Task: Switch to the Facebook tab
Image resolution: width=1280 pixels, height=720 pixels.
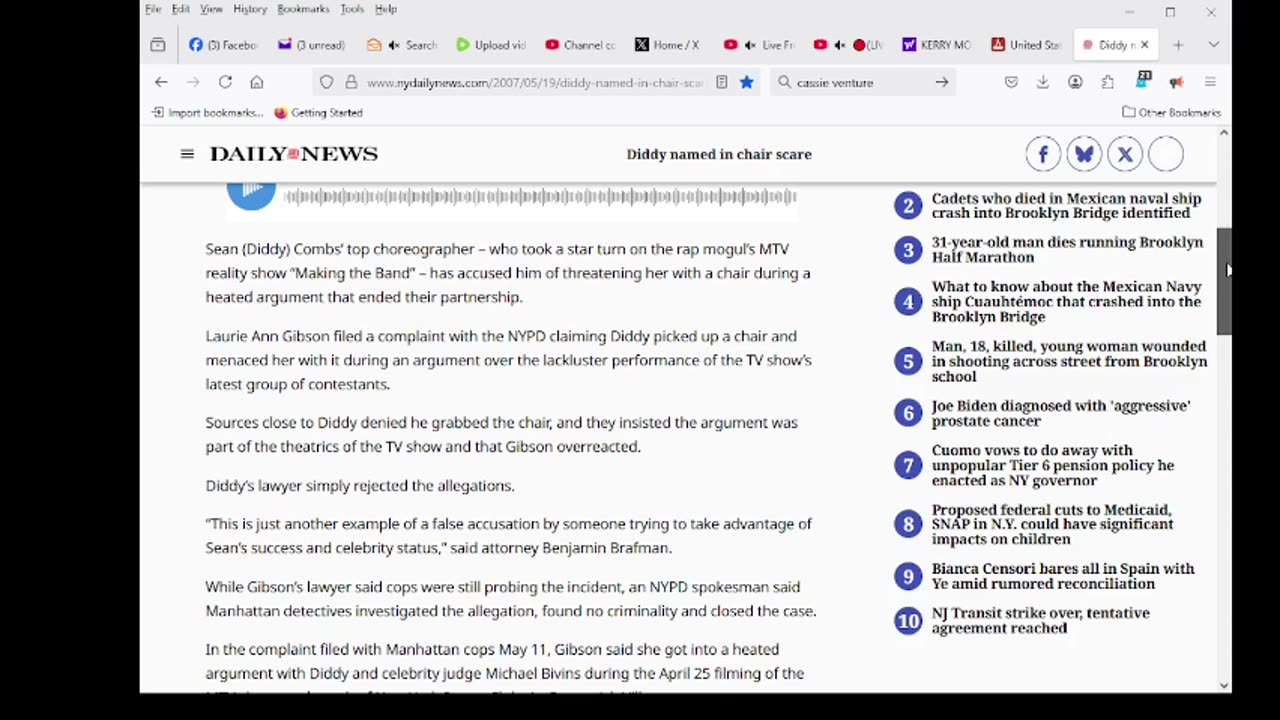Action: click(x=223, y=45)
